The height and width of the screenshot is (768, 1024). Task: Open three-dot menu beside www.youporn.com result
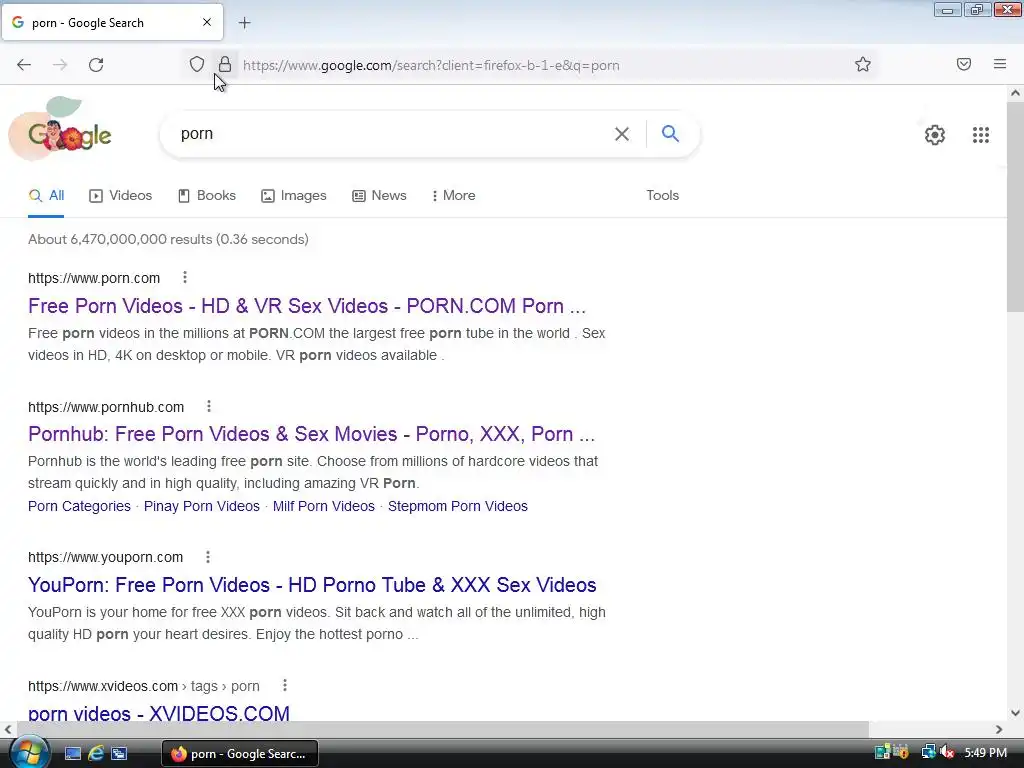[x=208, y=556]
